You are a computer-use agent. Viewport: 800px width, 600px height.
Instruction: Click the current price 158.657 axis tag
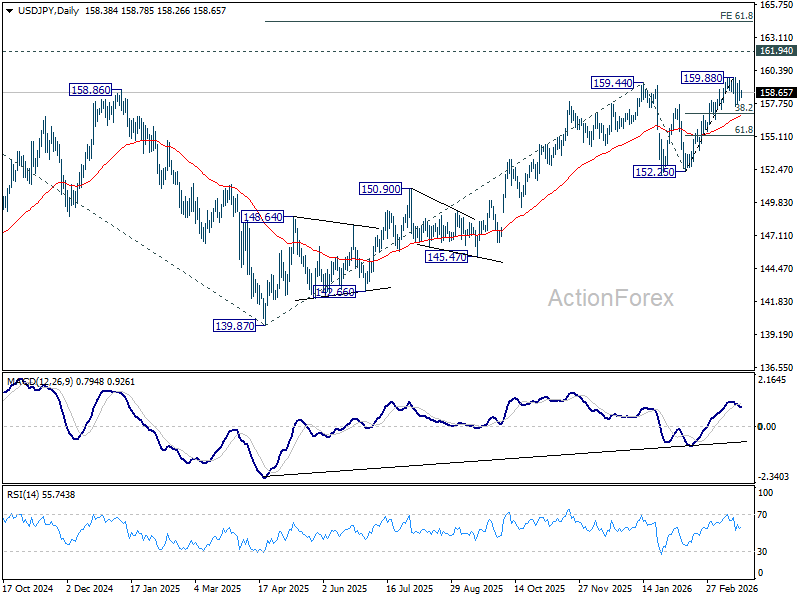pyautogui.click(x=776, y=92)
